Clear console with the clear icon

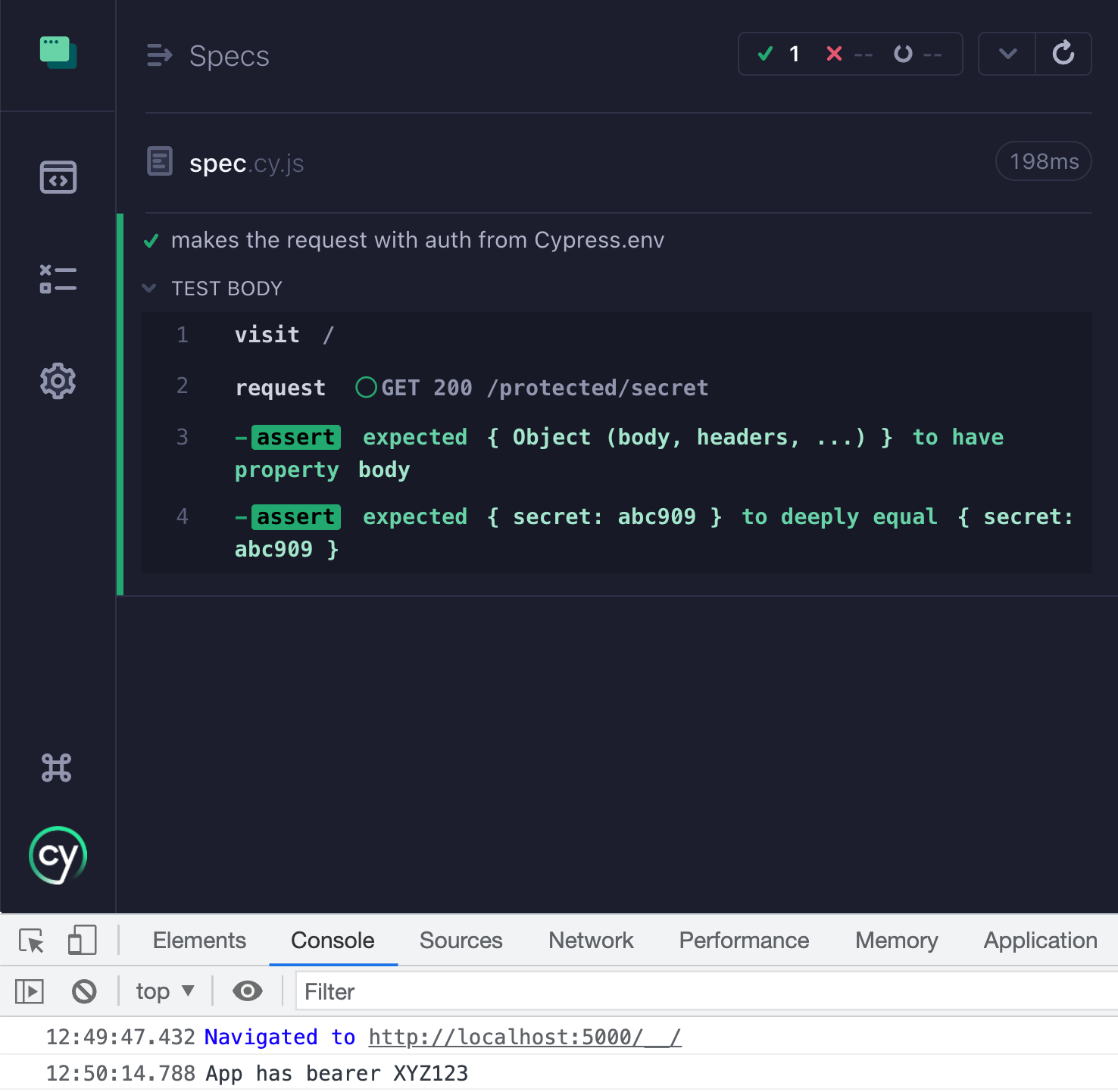[x=84, y=991]
